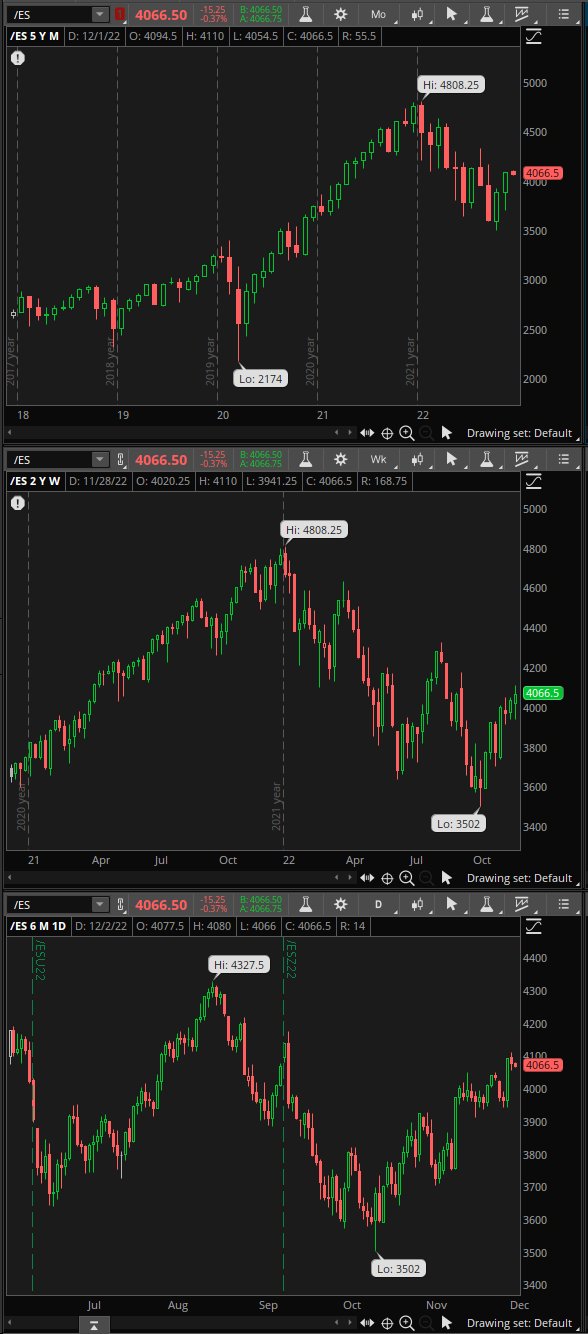Click /ES 5 Y M chart title
The height and width of the screenshot is (1334, 588).
35,36
